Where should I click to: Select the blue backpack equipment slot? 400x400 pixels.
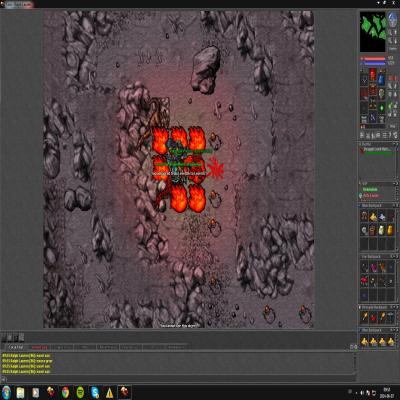(x=381, y=79)
